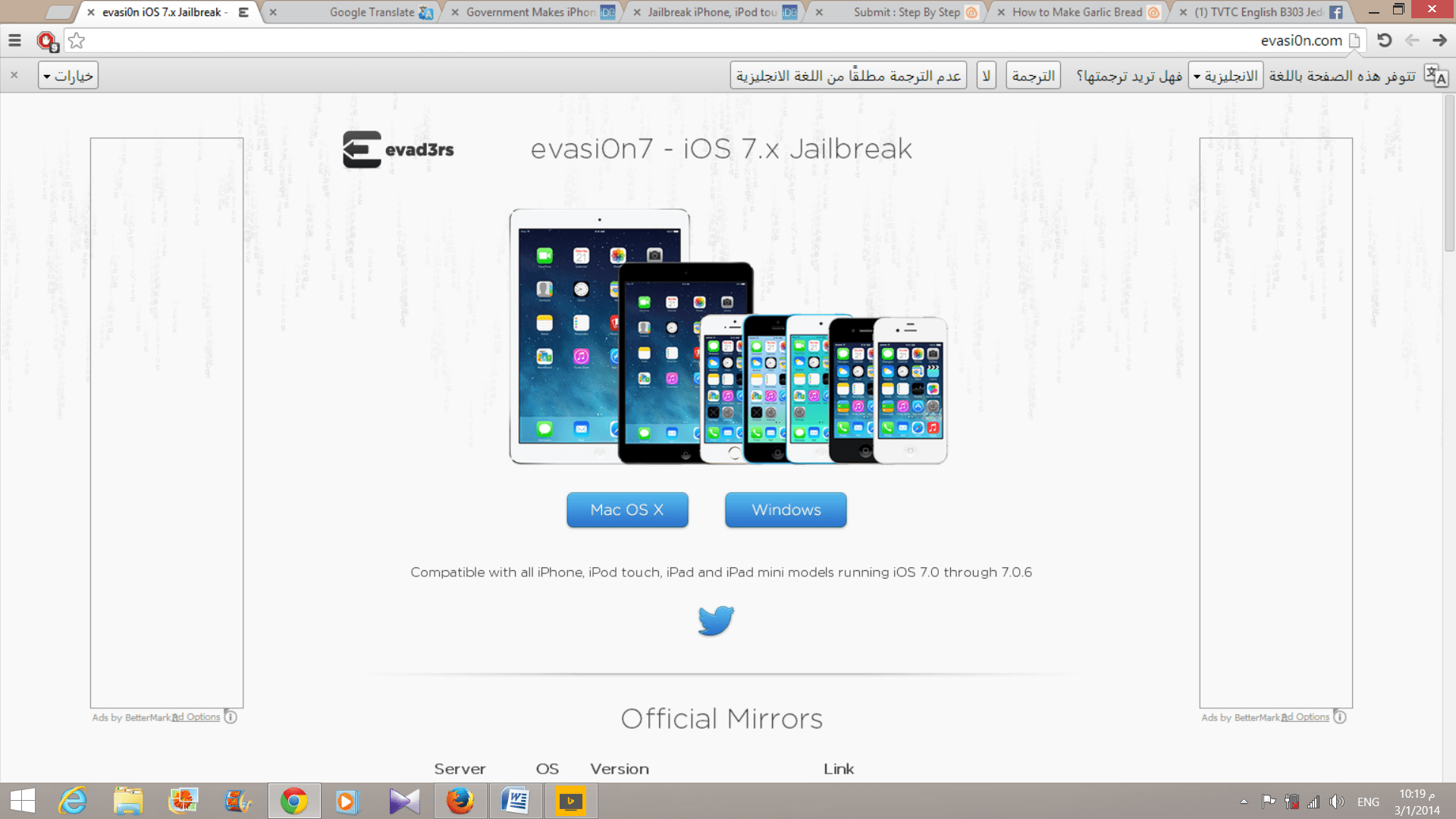Open the translate icon in the translation bar

click(x=1435, y=74)
